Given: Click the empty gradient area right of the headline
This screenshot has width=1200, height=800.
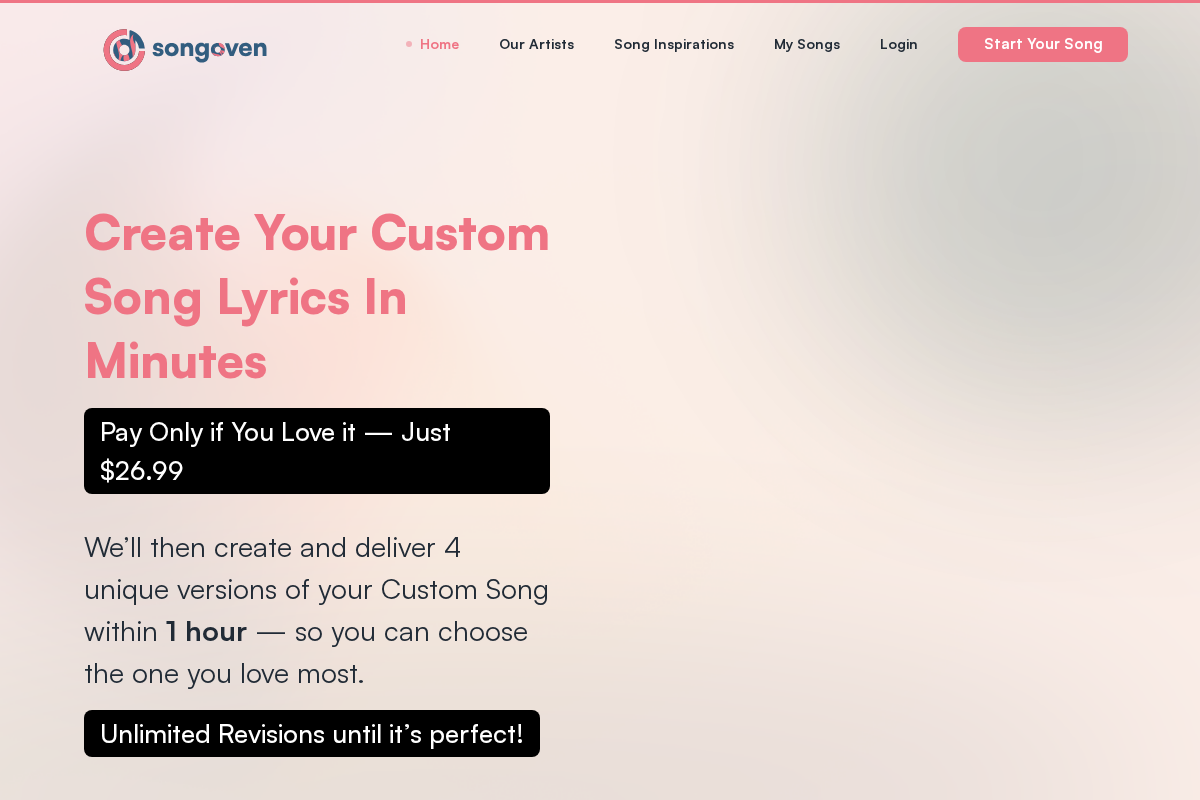Looking at the screenshot, I should click(x=850, y=300).
